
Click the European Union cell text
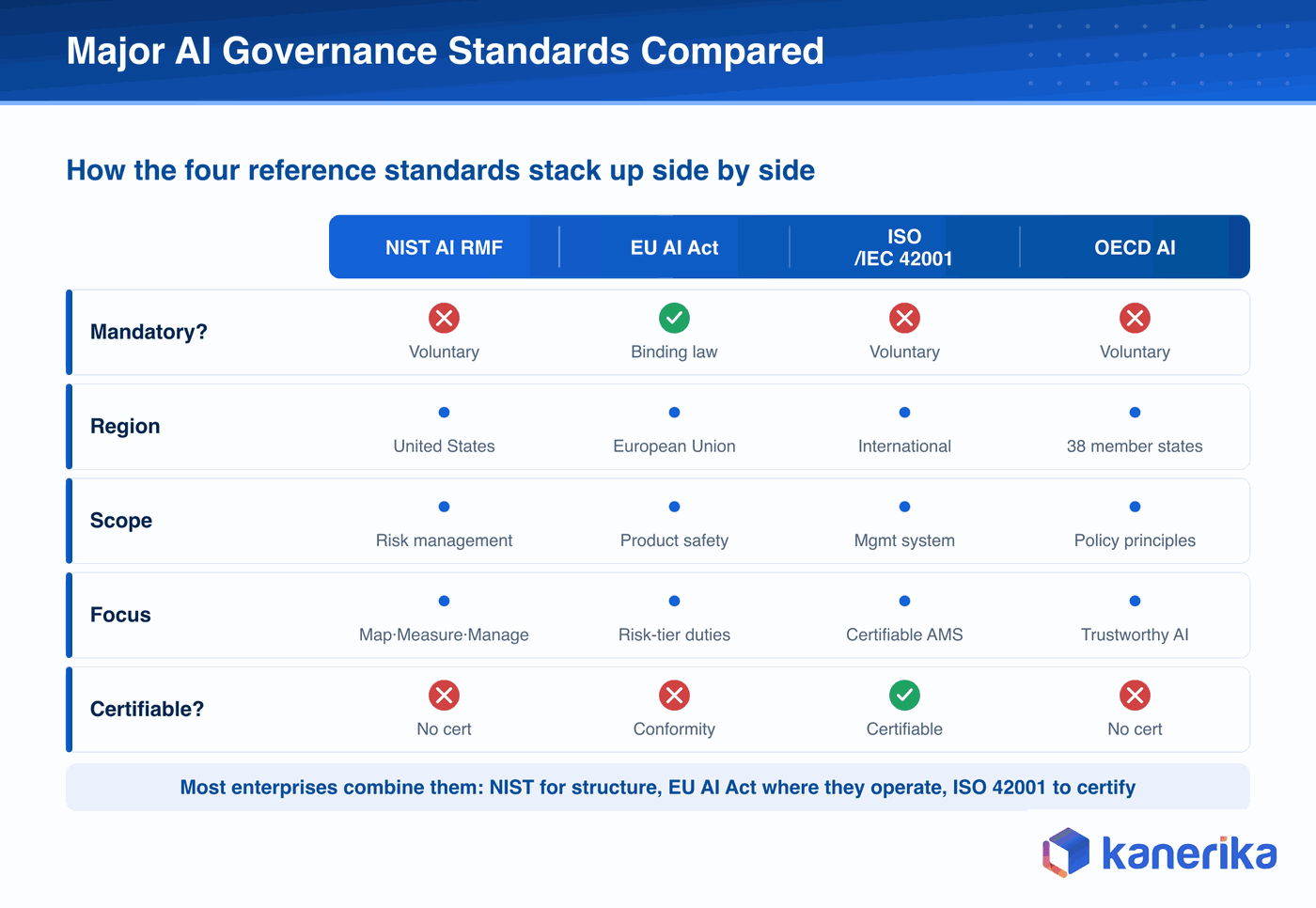[674, 446]
